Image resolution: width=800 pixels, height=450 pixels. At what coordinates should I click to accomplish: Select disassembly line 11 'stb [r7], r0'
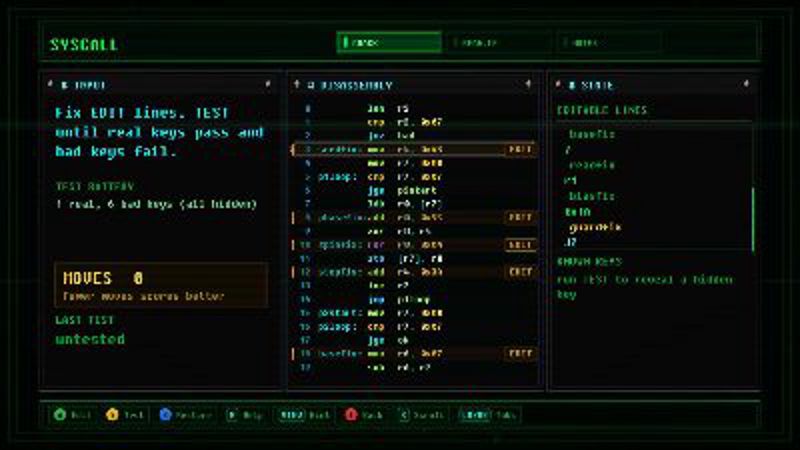pos(414,259)
